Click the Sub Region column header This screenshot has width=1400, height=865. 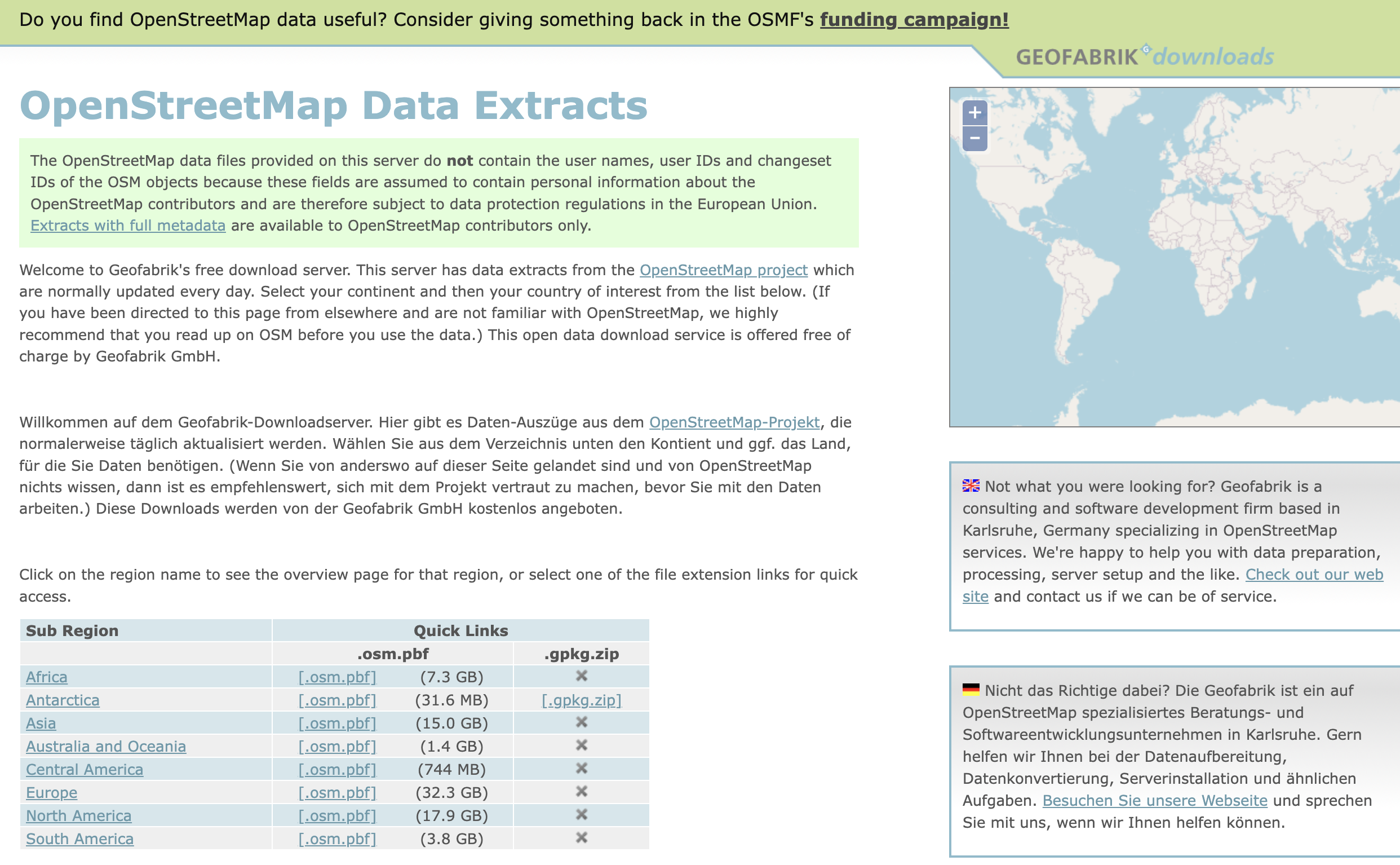pyautogui.click(x=72, y=630)
